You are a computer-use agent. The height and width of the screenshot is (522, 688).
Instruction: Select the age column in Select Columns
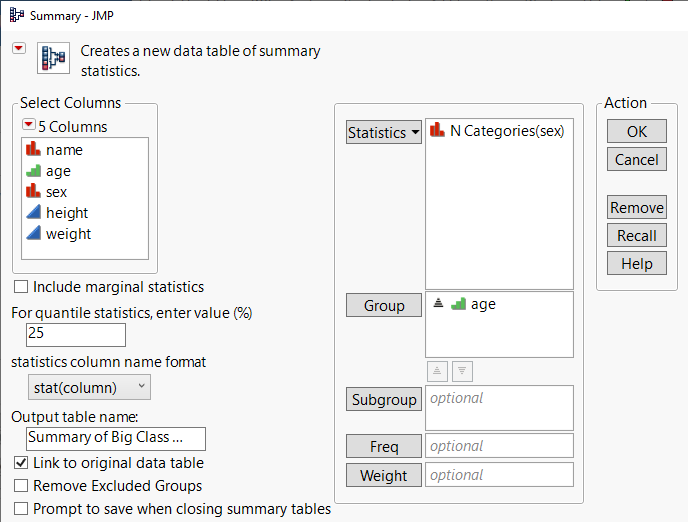(x=58, y=171)
